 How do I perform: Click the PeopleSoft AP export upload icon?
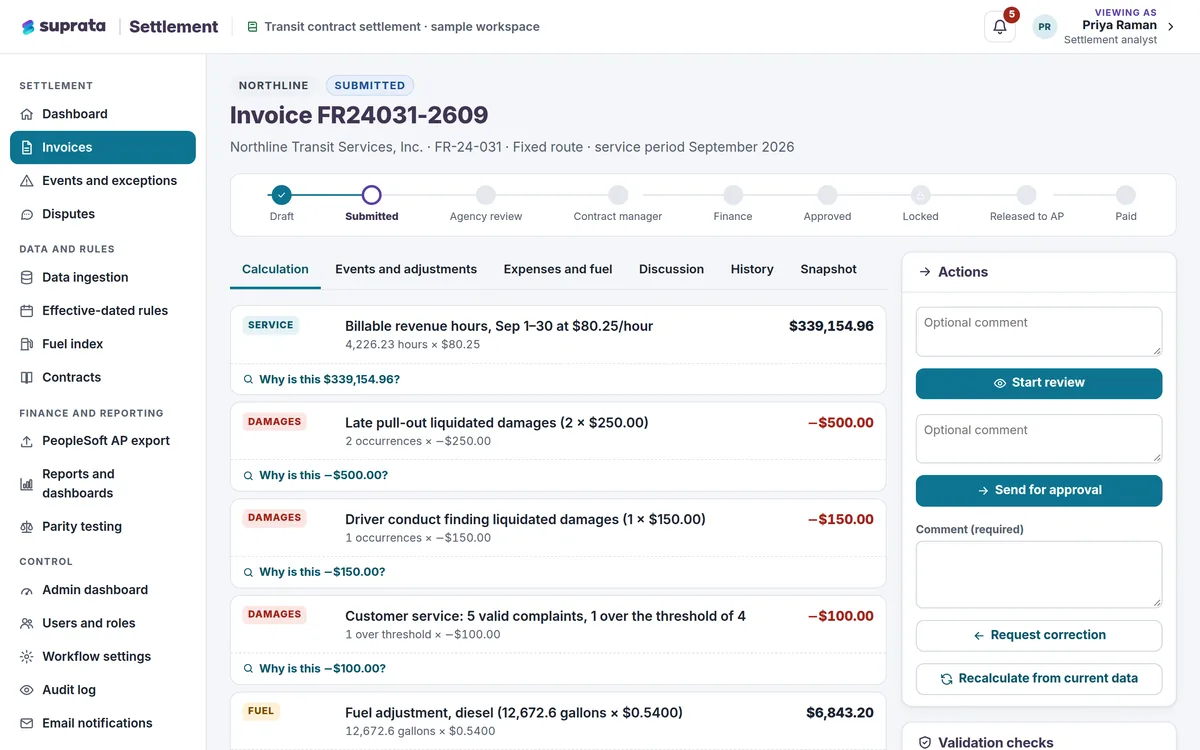(27, 441)
